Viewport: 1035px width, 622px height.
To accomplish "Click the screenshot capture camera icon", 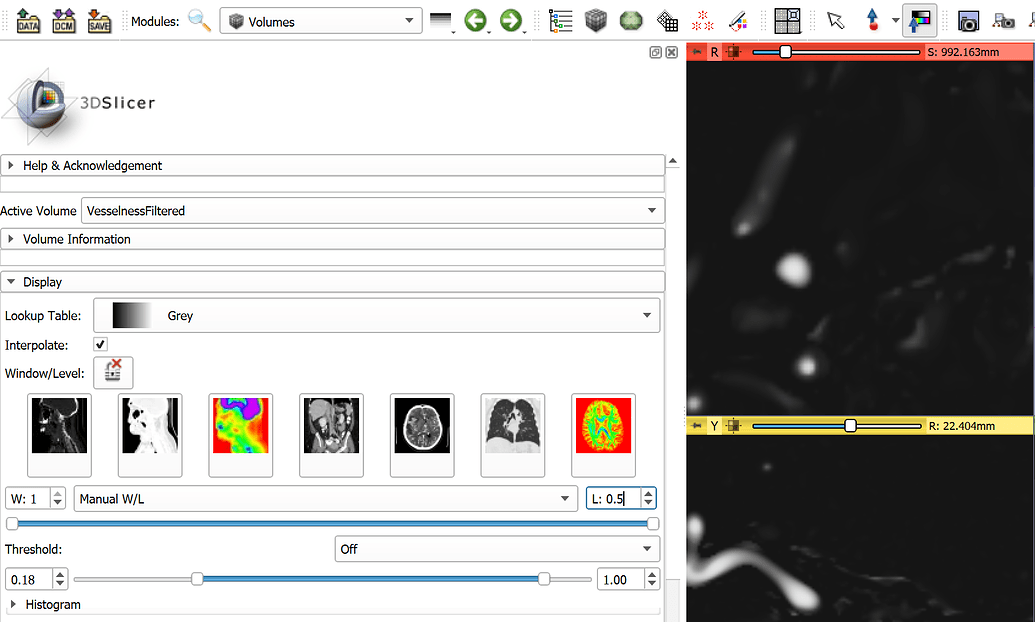I will pos(967,20).
